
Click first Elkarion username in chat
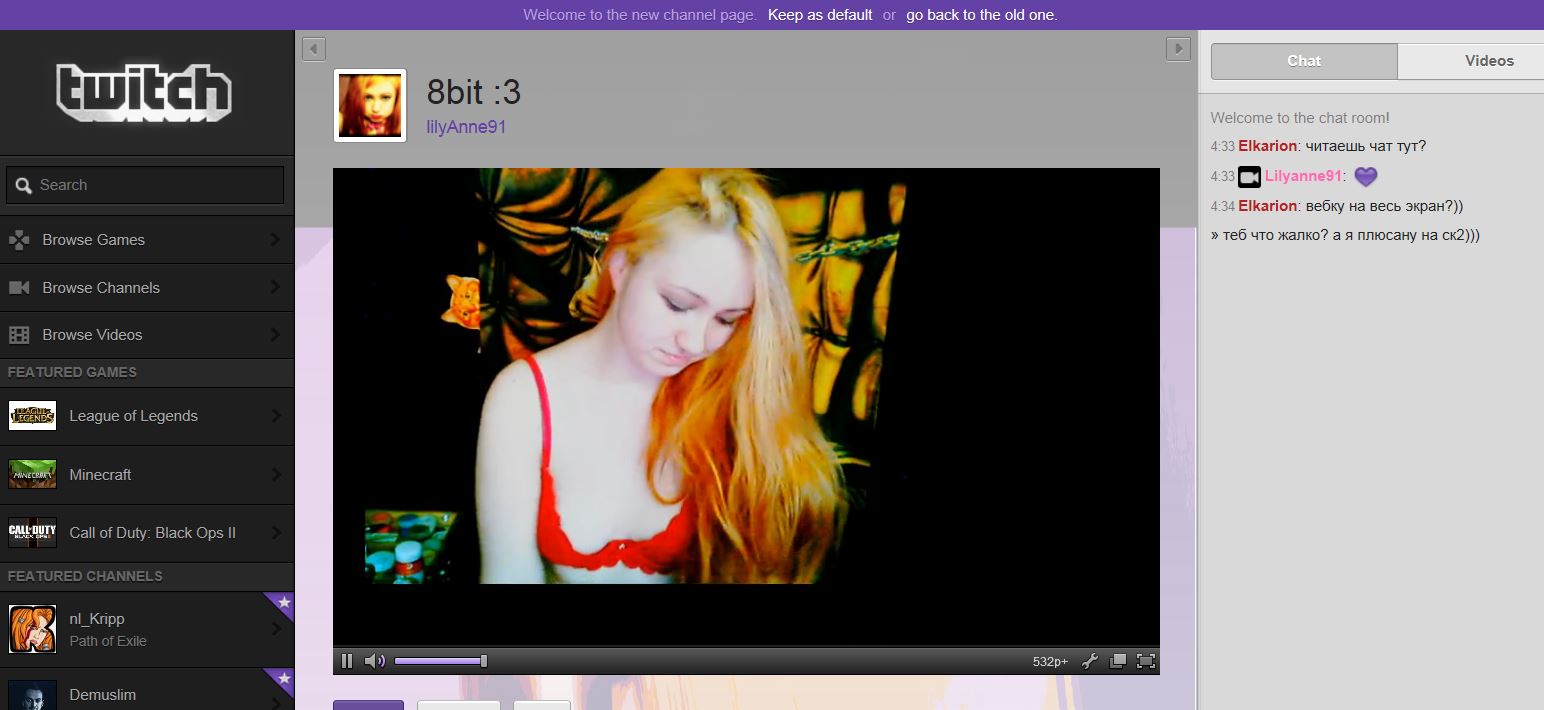[1267, 146]
